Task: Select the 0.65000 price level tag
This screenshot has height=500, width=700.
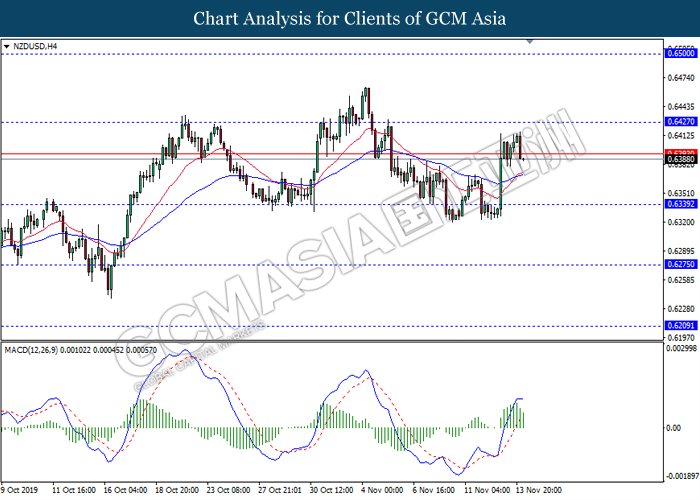Action: (680, 54)
